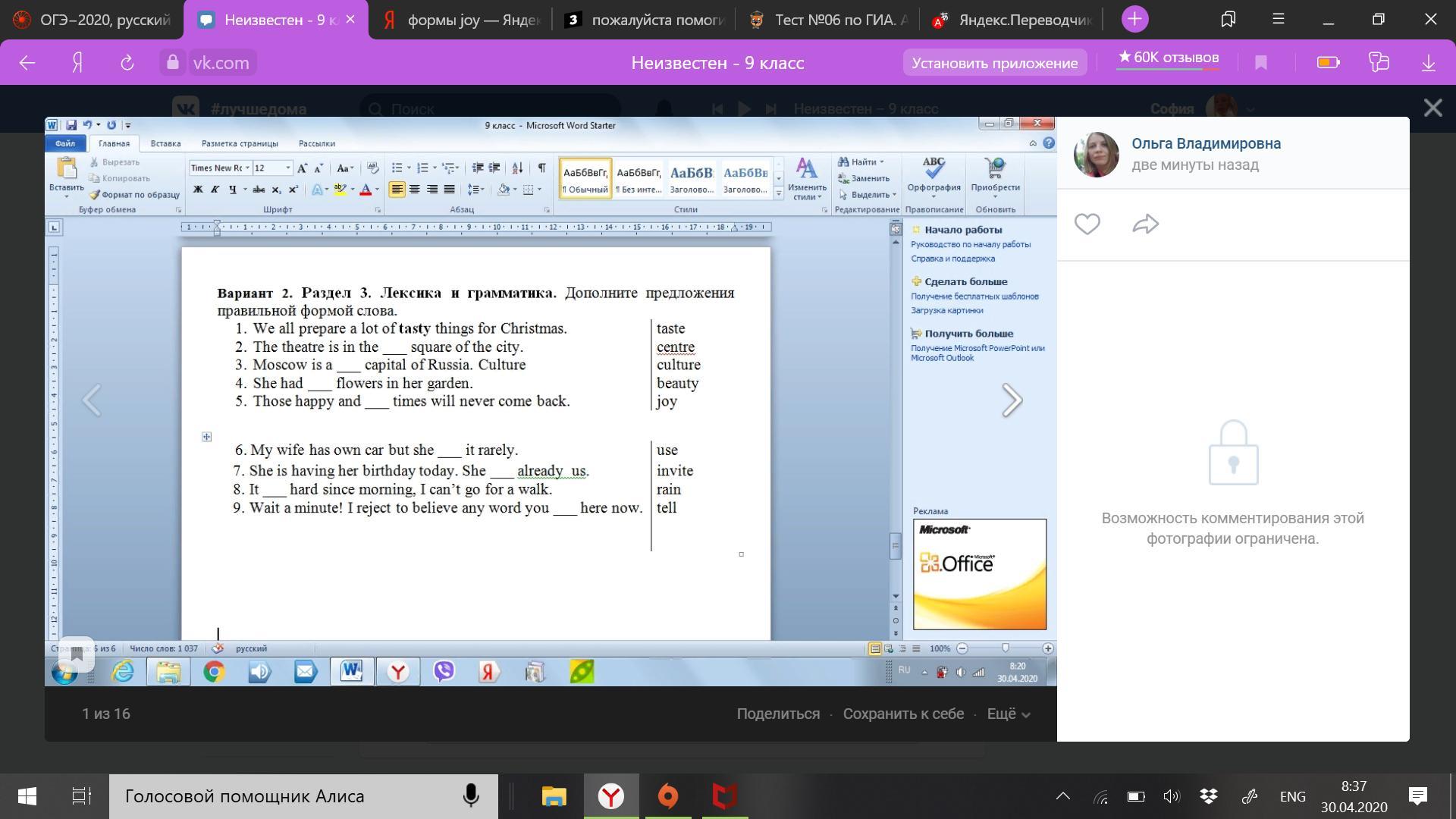Click Установить приложение button

pyautogui.click(x=994, y=63)
